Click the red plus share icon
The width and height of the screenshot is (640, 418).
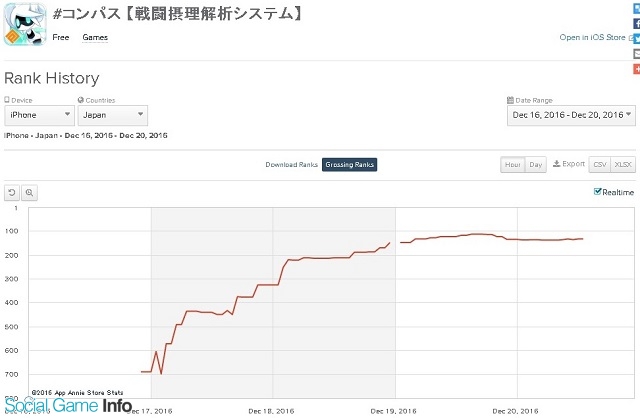pyautogui.click(x=636, y=69)
